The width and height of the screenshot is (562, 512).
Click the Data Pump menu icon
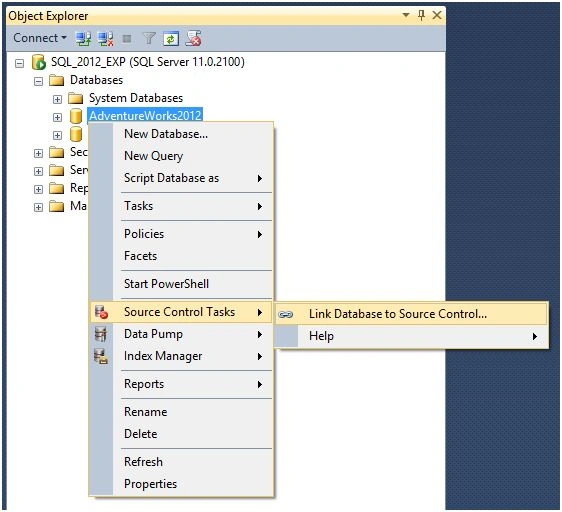click(101, 334)
